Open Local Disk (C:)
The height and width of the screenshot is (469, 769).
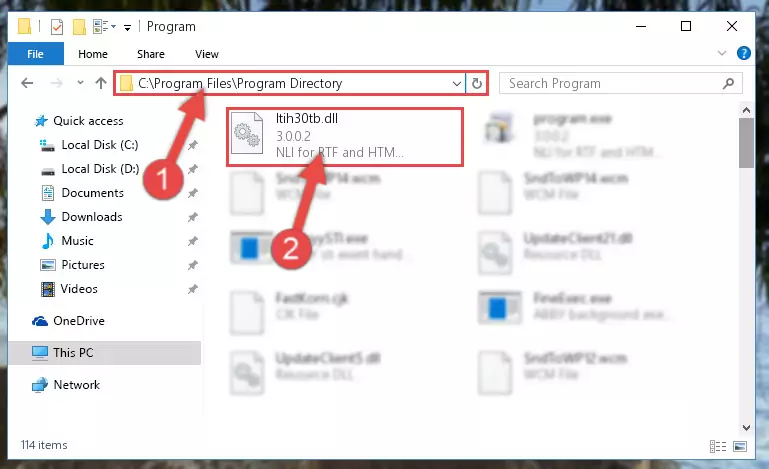click(x=100, y=145)
